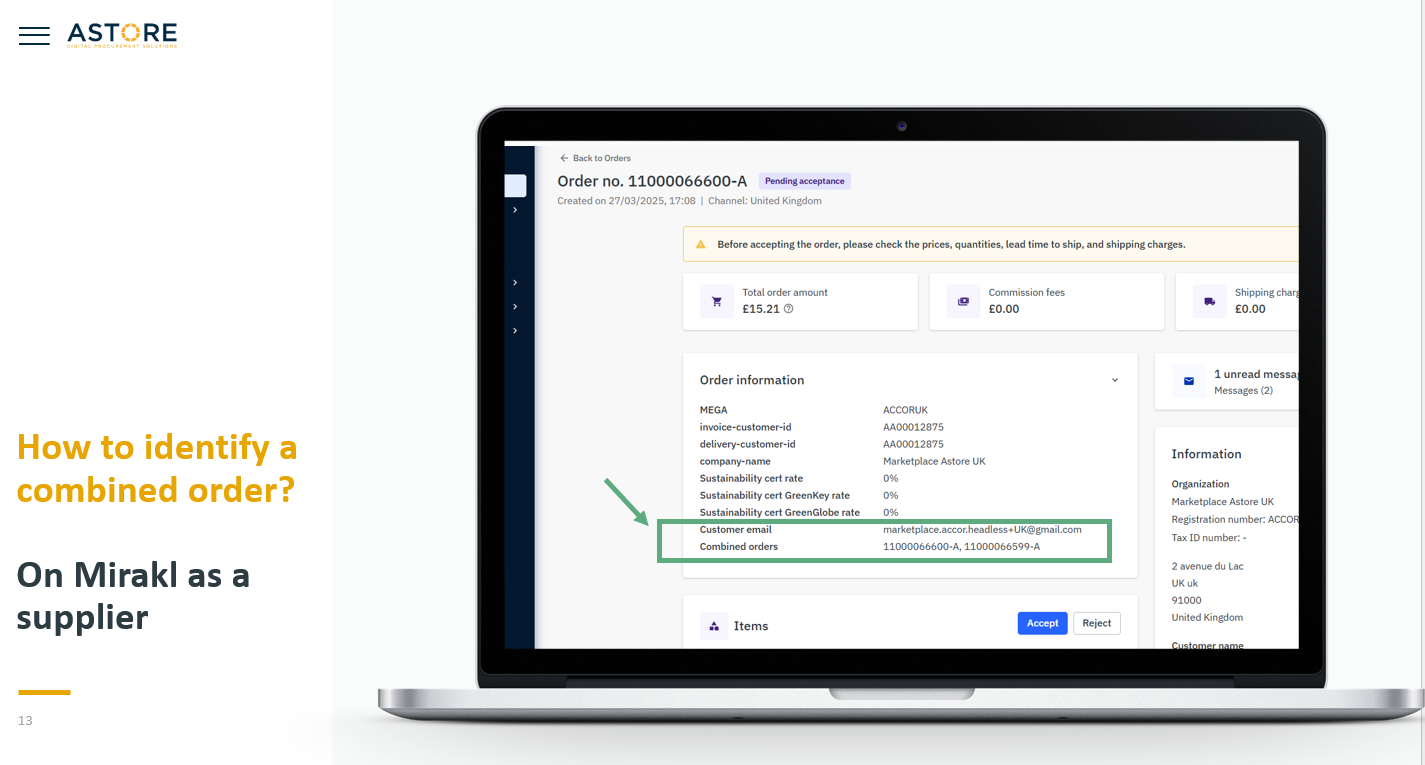Click the help icon next to £15.21
The width and height of the screenshot is (1425, 765).
[789, 309]
